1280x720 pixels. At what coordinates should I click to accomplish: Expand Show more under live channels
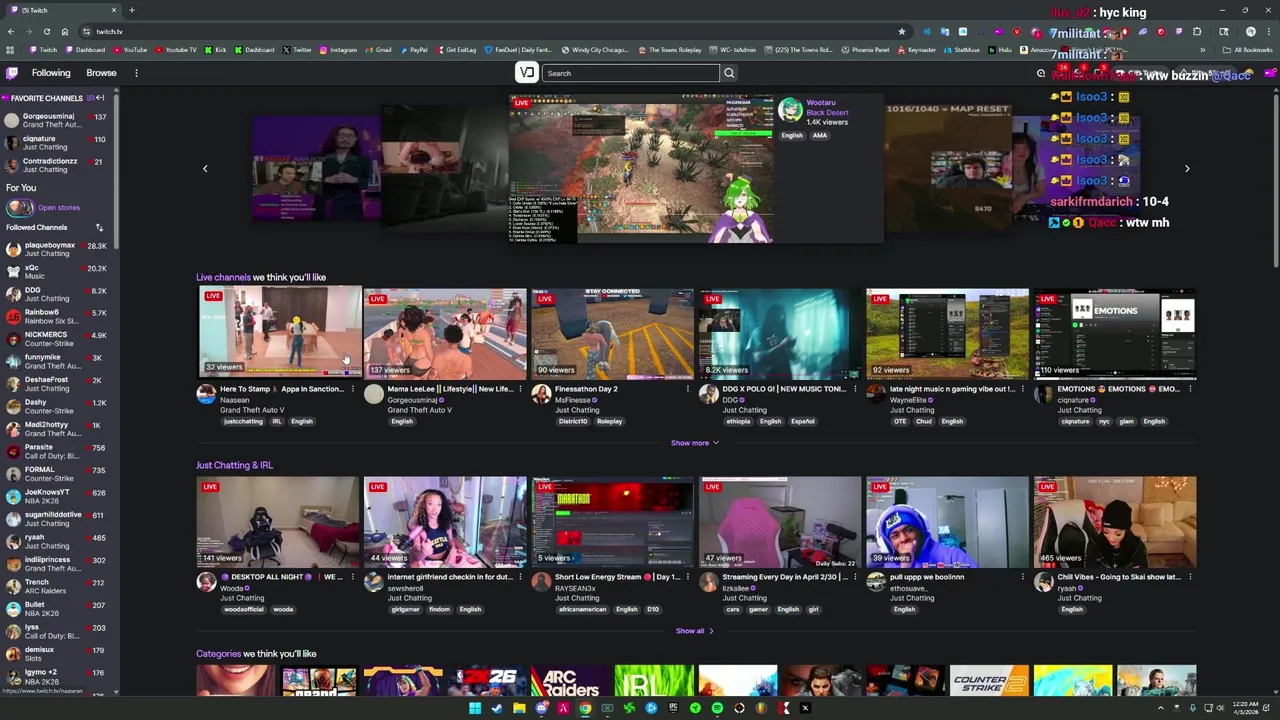[x=694, y=443]
